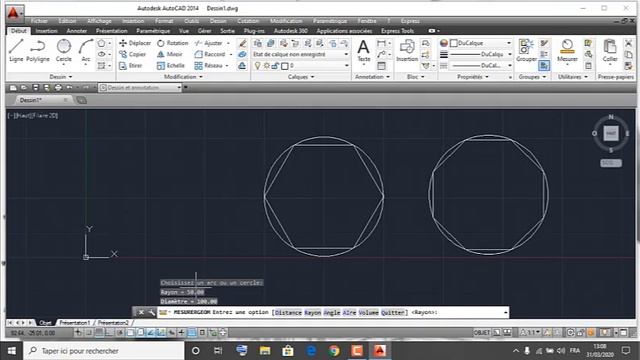
Task: Open the DuCalque color dropdown
Action: 480,43
